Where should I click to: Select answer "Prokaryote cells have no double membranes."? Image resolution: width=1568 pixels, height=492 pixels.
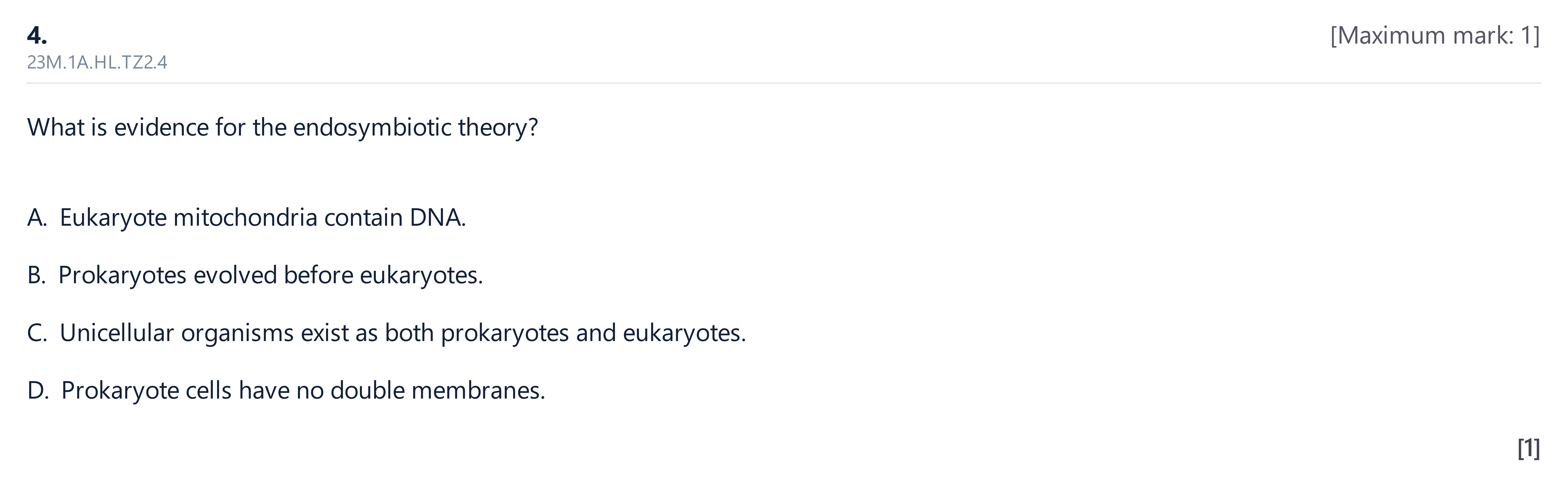[x=303, y=390]
